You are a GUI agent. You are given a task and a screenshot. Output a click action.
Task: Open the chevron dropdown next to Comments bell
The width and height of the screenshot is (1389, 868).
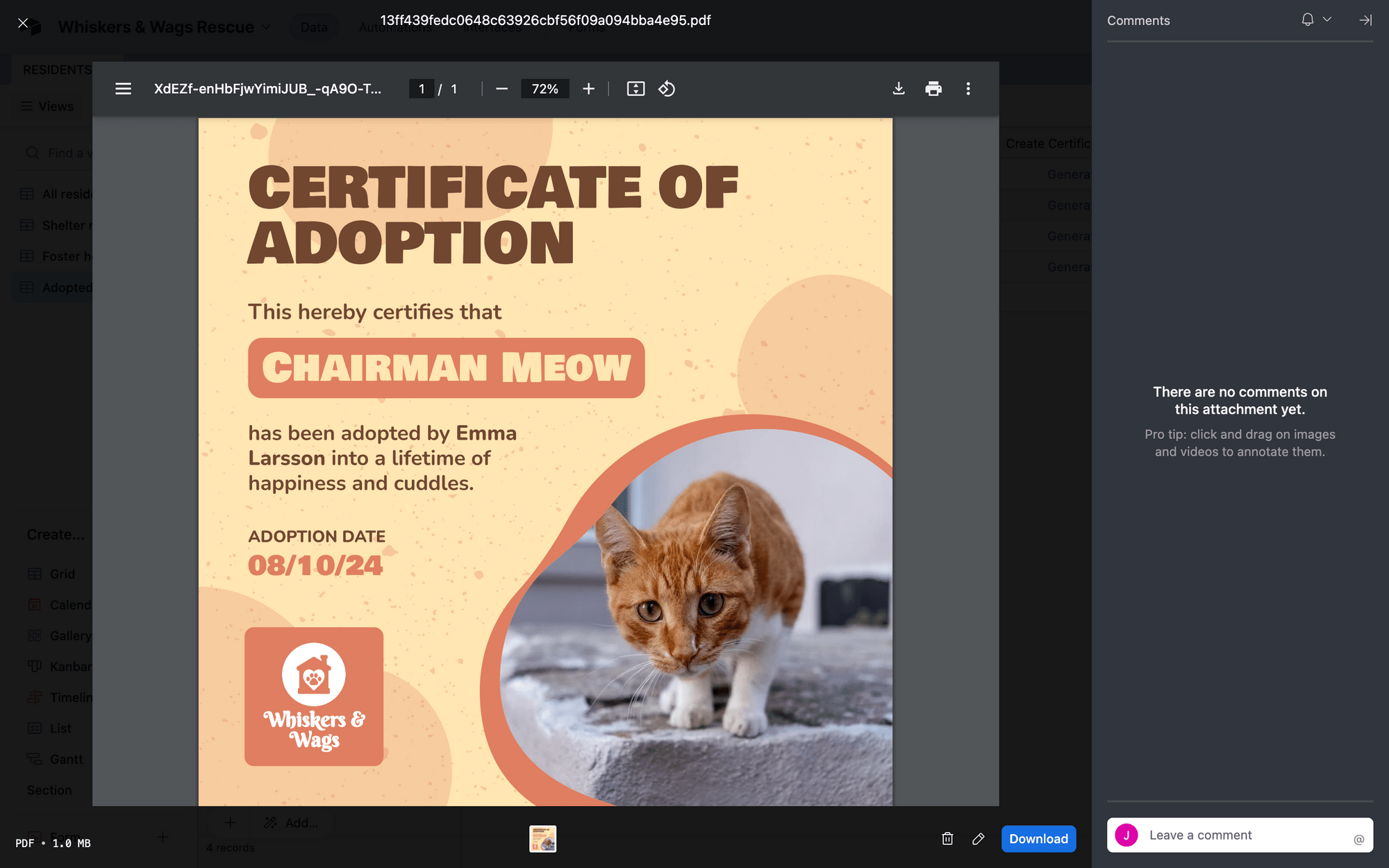(x=1326, y=19)
